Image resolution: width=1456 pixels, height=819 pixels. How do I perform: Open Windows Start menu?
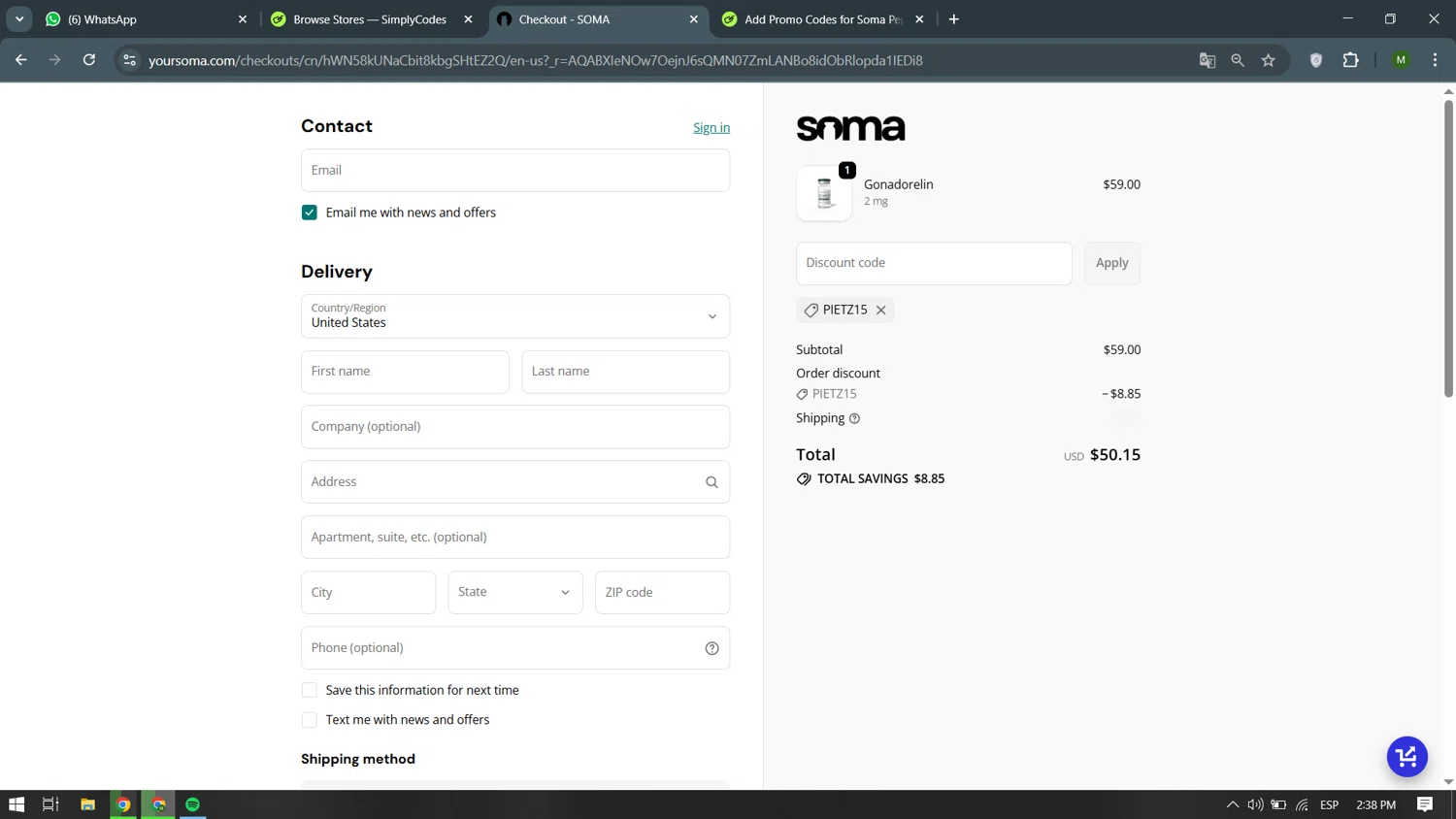(17, 804)
